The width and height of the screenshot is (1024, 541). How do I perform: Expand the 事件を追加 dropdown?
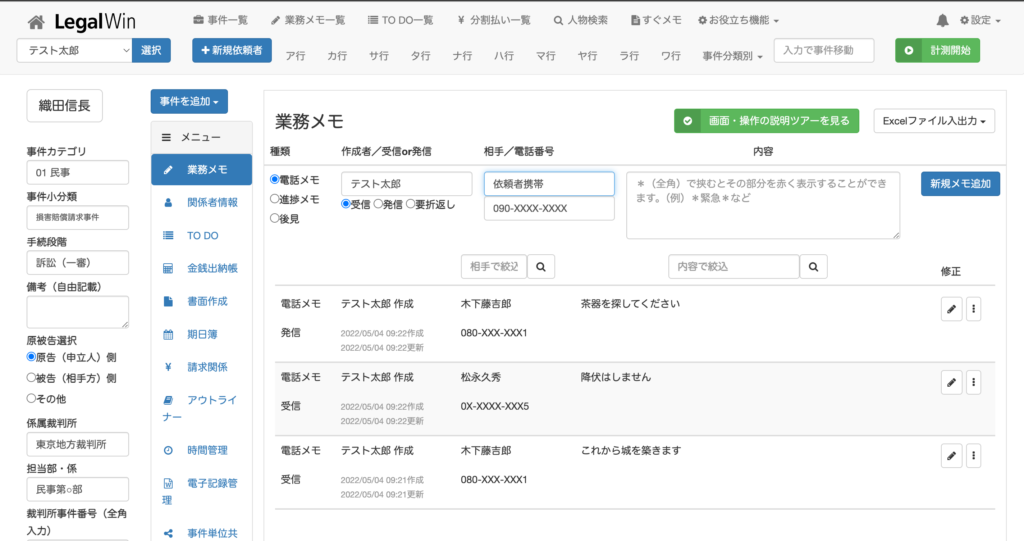[189, 101]
